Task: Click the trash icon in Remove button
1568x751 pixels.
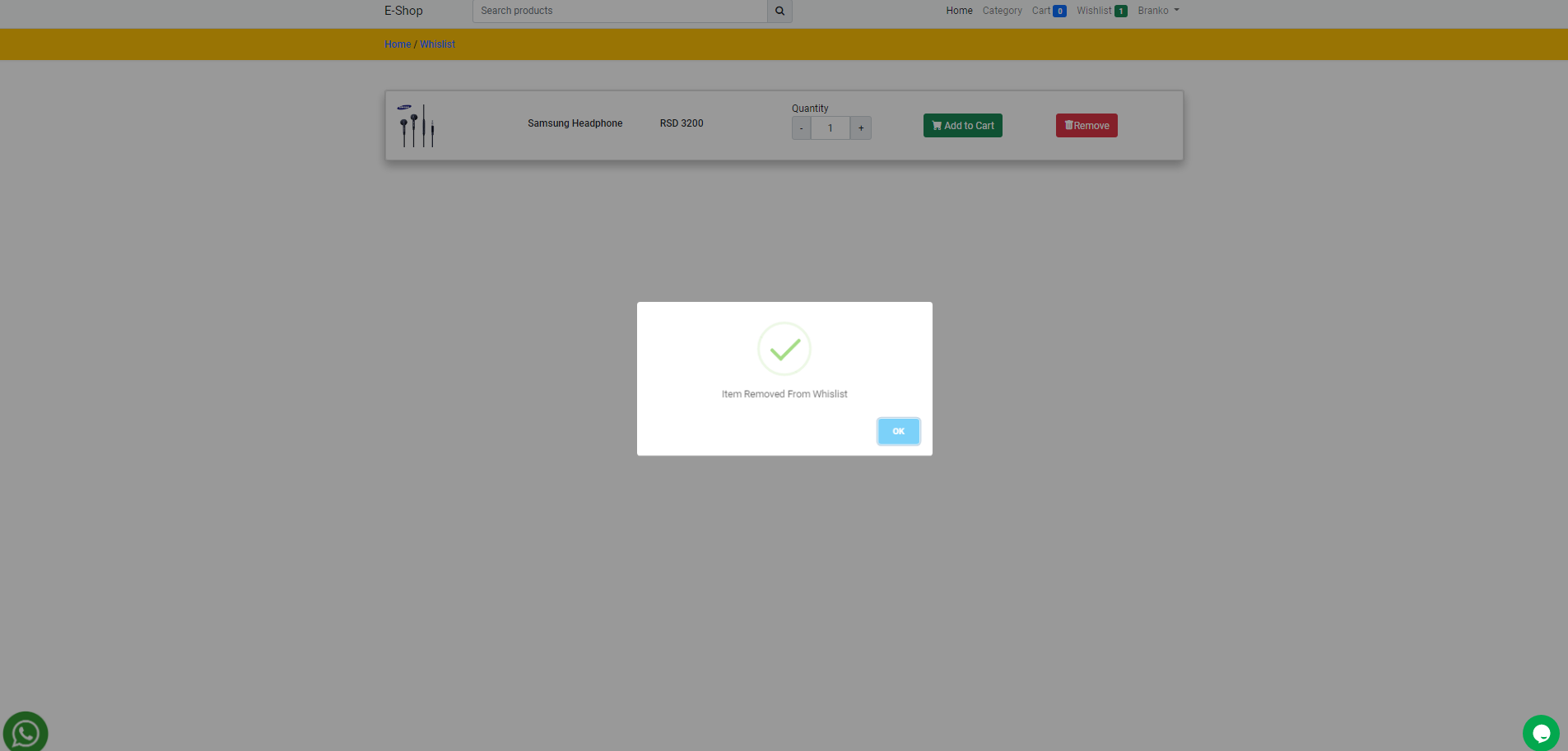Action: 1069,125
